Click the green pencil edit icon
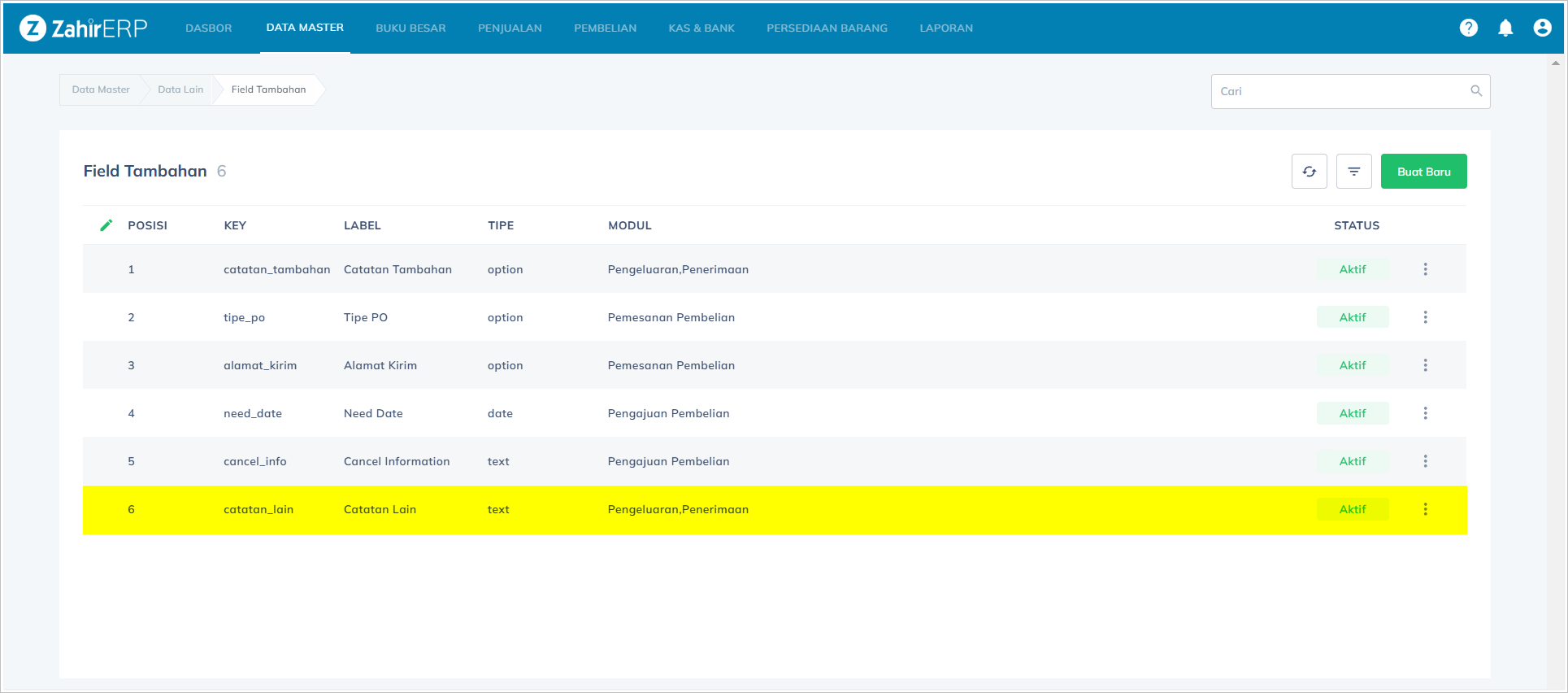The image size is (1568, 693). tap(106, 225)
